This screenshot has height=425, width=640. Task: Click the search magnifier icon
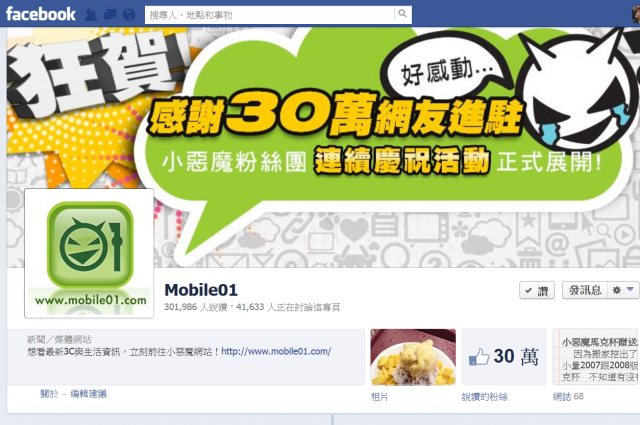click(x=402, y=14)
